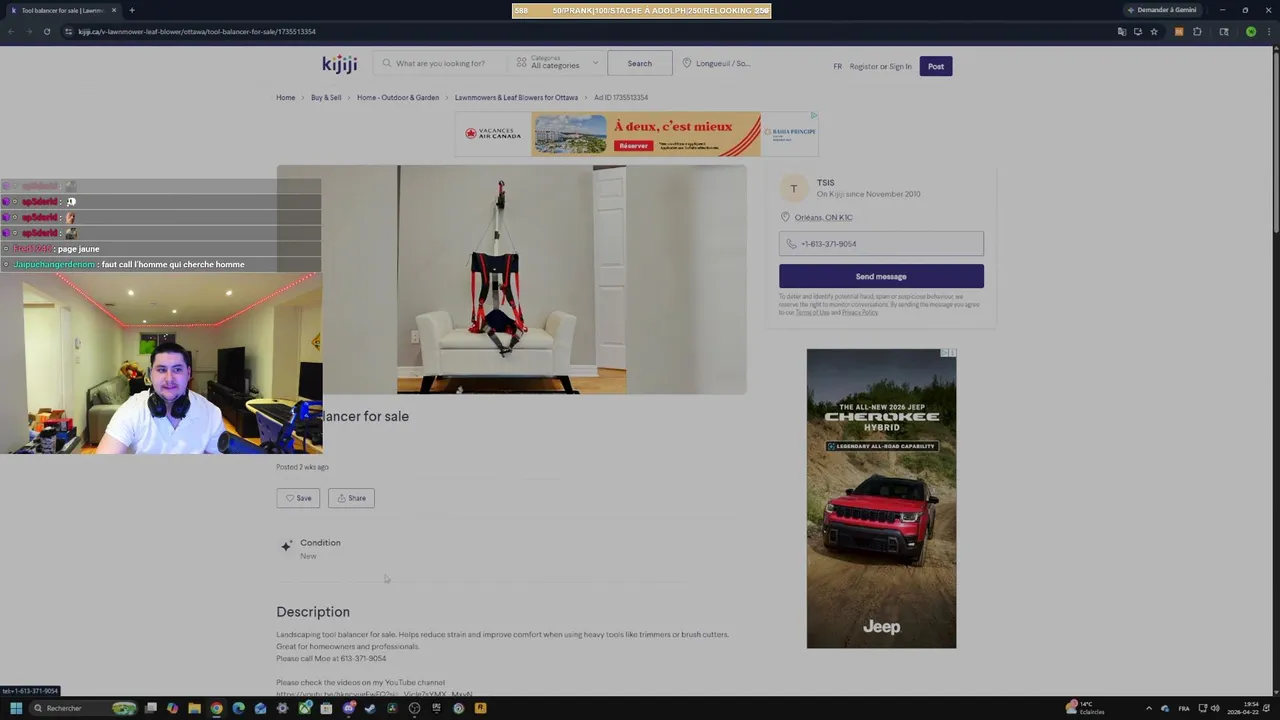Click the address bar URL
The width and height of the screenshot is (1280, 720).
(x=197, y=32)
